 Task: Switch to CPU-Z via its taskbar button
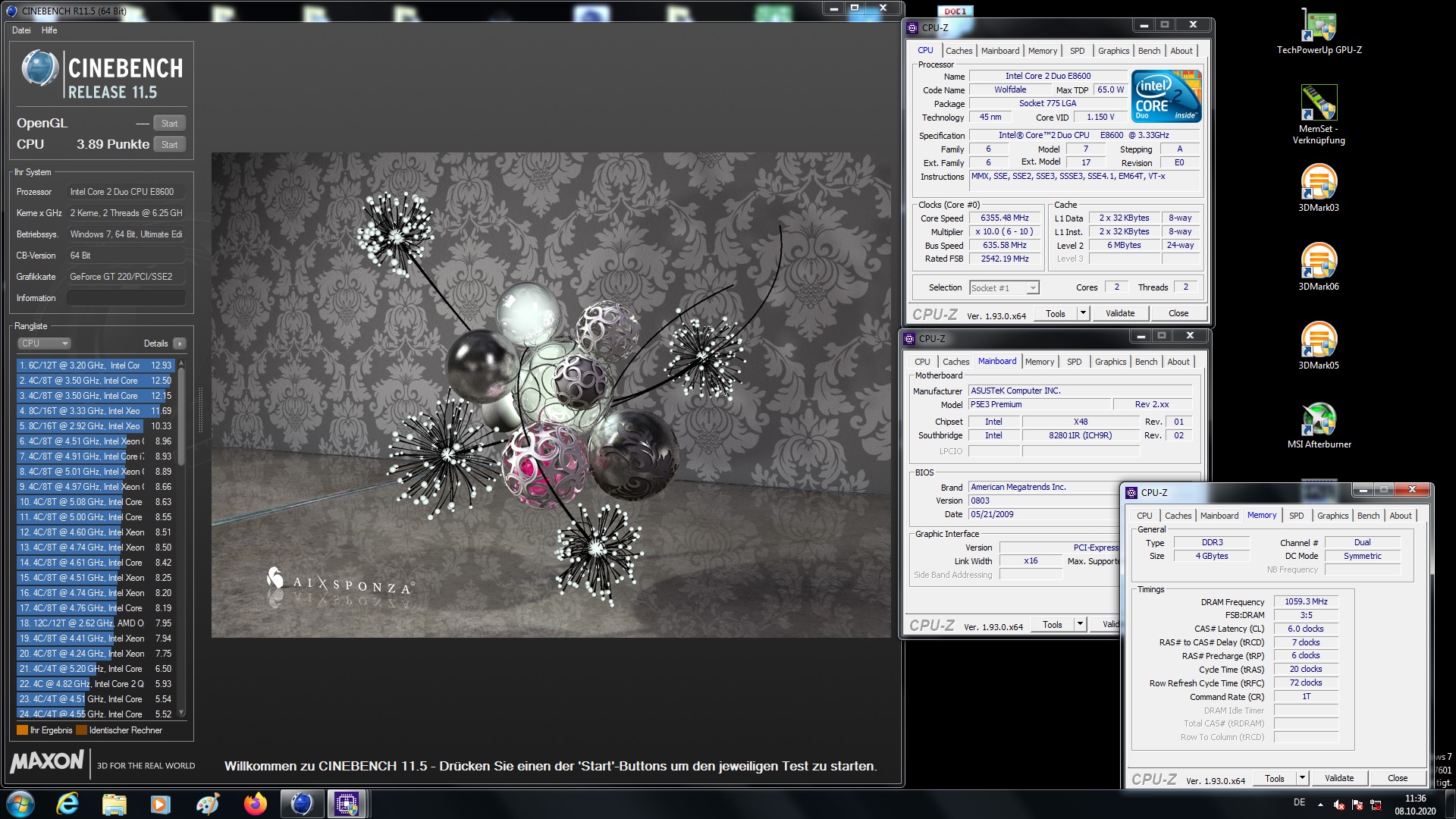(x=347, y=804)
